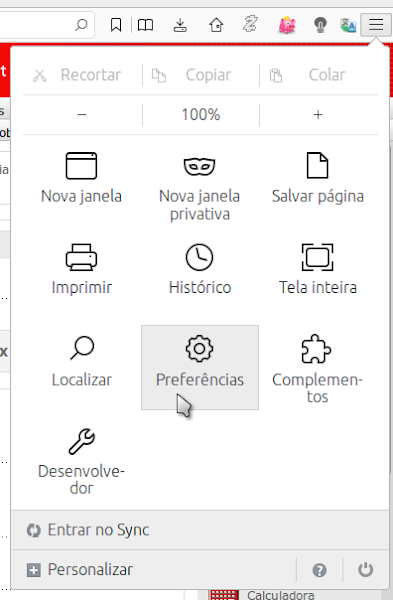Open Nova janela privativa
The height and width of the screenshot is (600, 393).
pyautogui.click(x=200, y=188)
